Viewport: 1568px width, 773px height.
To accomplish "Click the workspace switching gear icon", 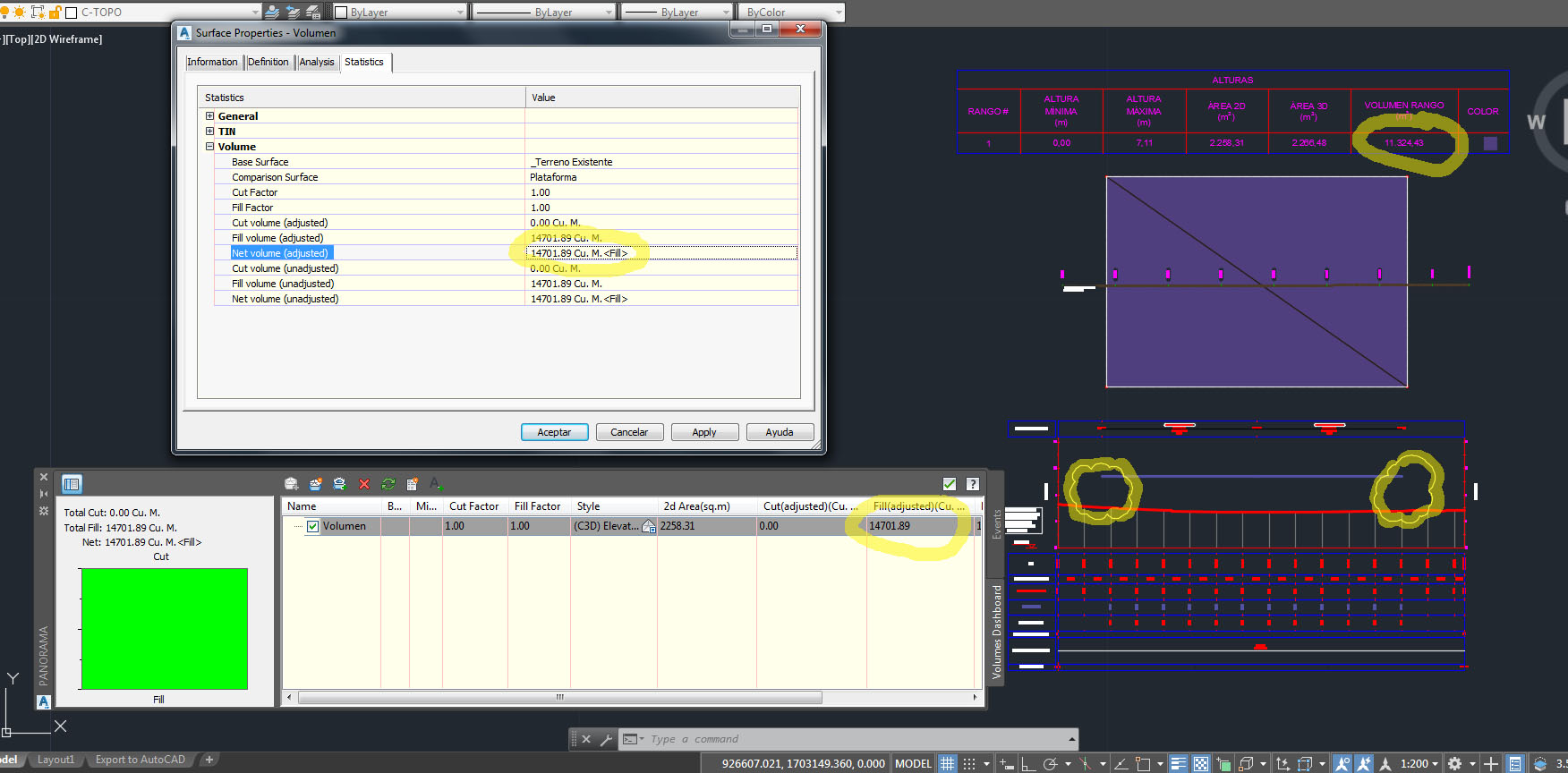I will pyautogui.click(x=1455, y=763).
